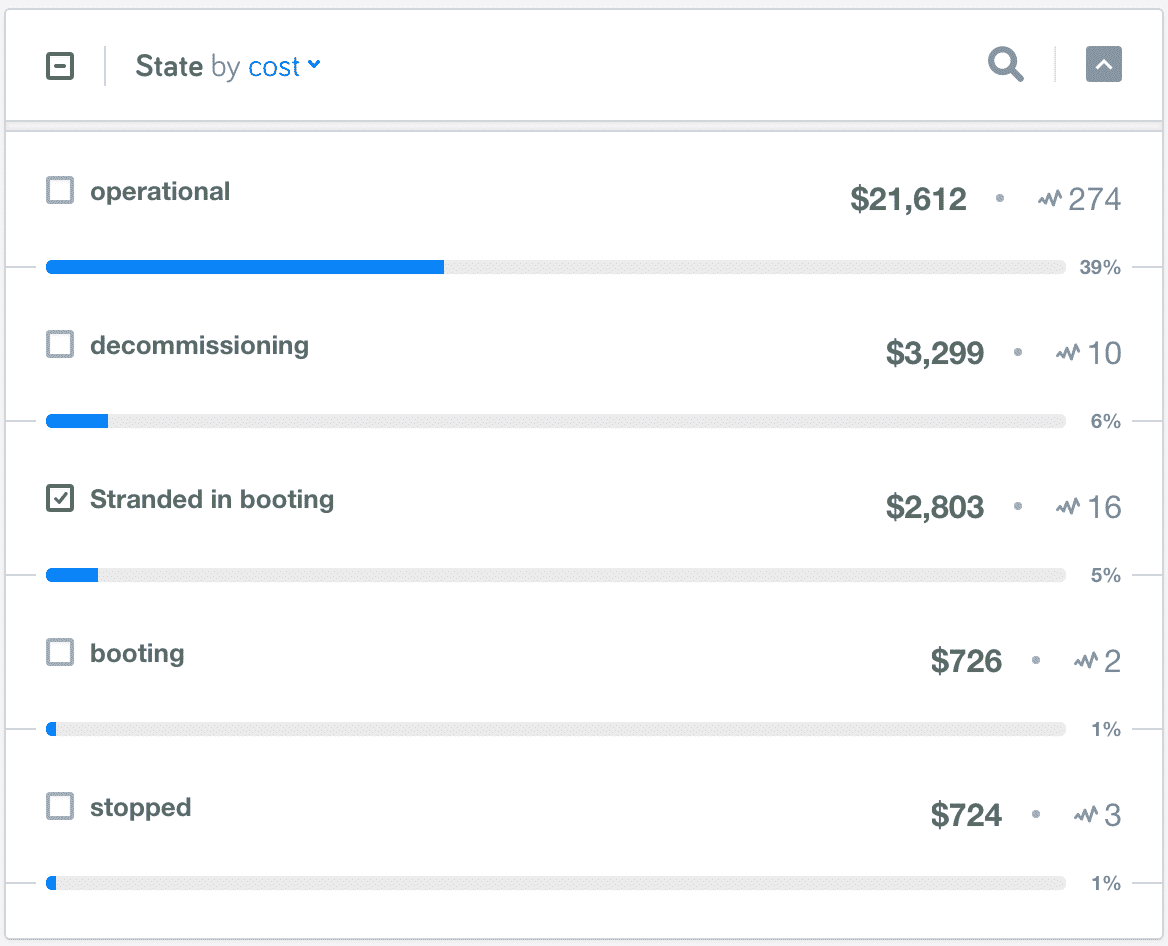Click the 'State' heading text
The image size is (1168, 946).
point(170,67)
